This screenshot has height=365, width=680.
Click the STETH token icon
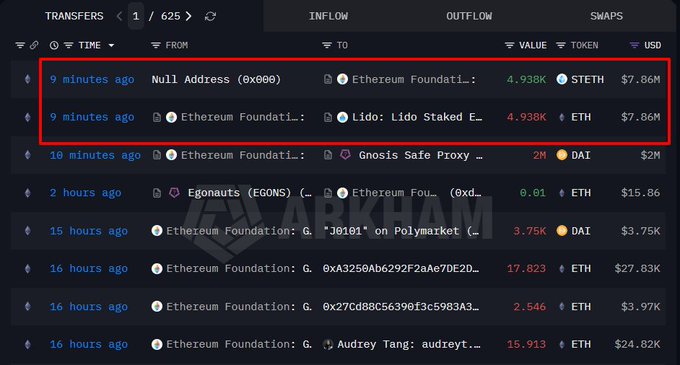tap(562, 79)
